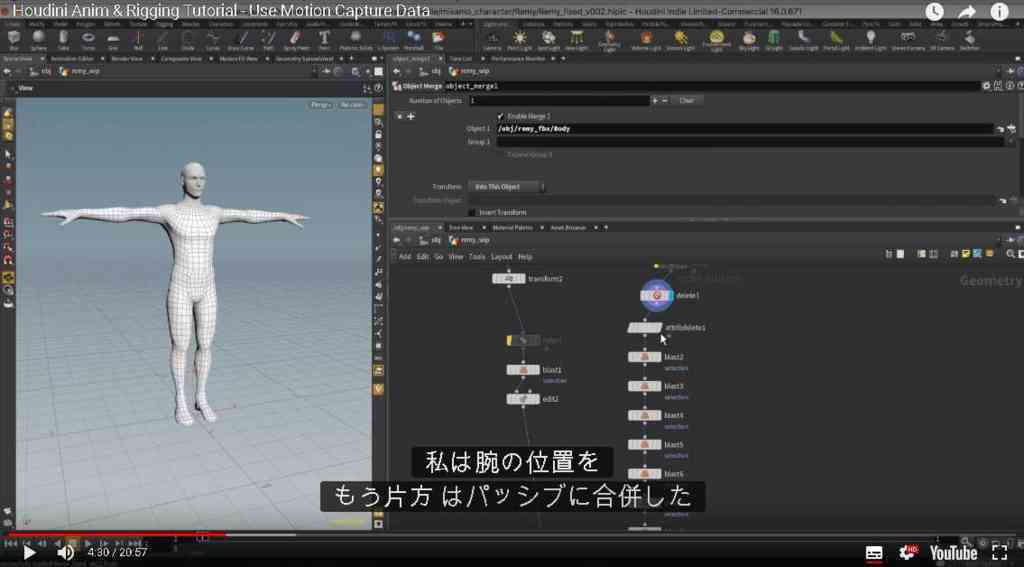Select the Ambient Light shelf tool
The height and width of the screenshot is (567, 1024).
pos(871,40)
